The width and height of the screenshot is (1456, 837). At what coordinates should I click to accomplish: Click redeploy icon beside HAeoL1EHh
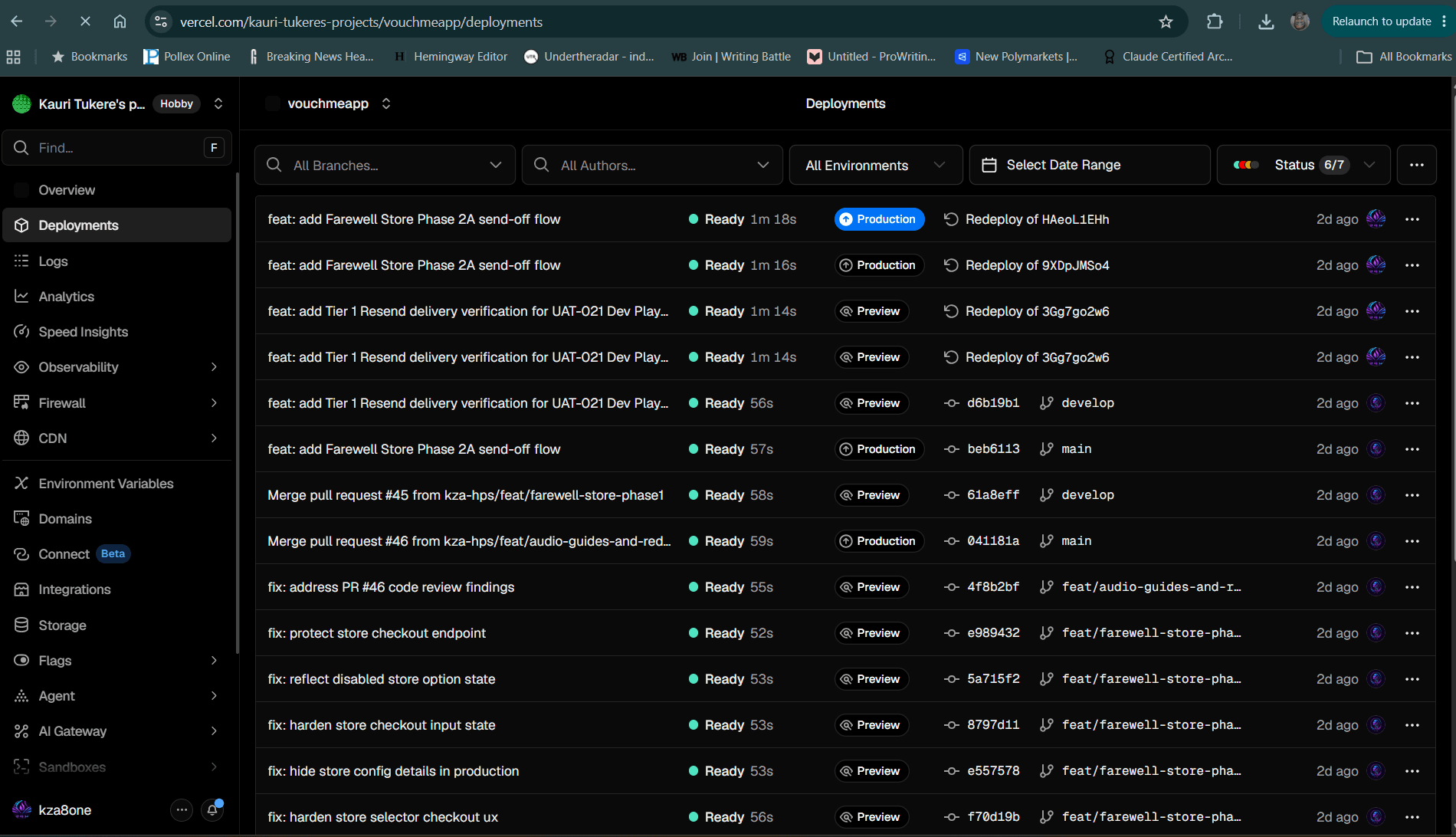pos(951,219)
